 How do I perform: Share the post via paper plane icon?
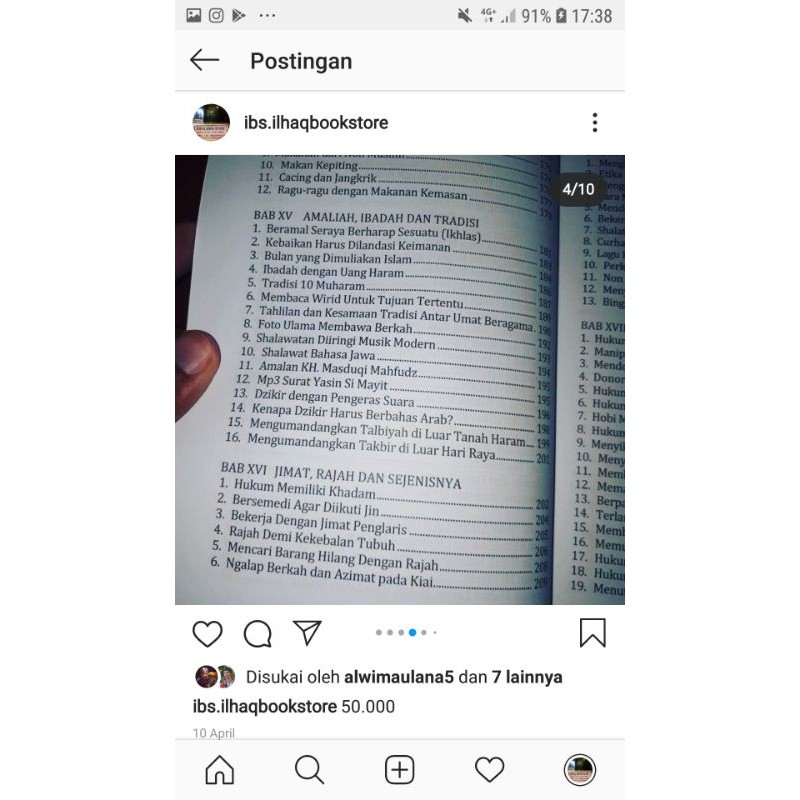tap(307, 633)
